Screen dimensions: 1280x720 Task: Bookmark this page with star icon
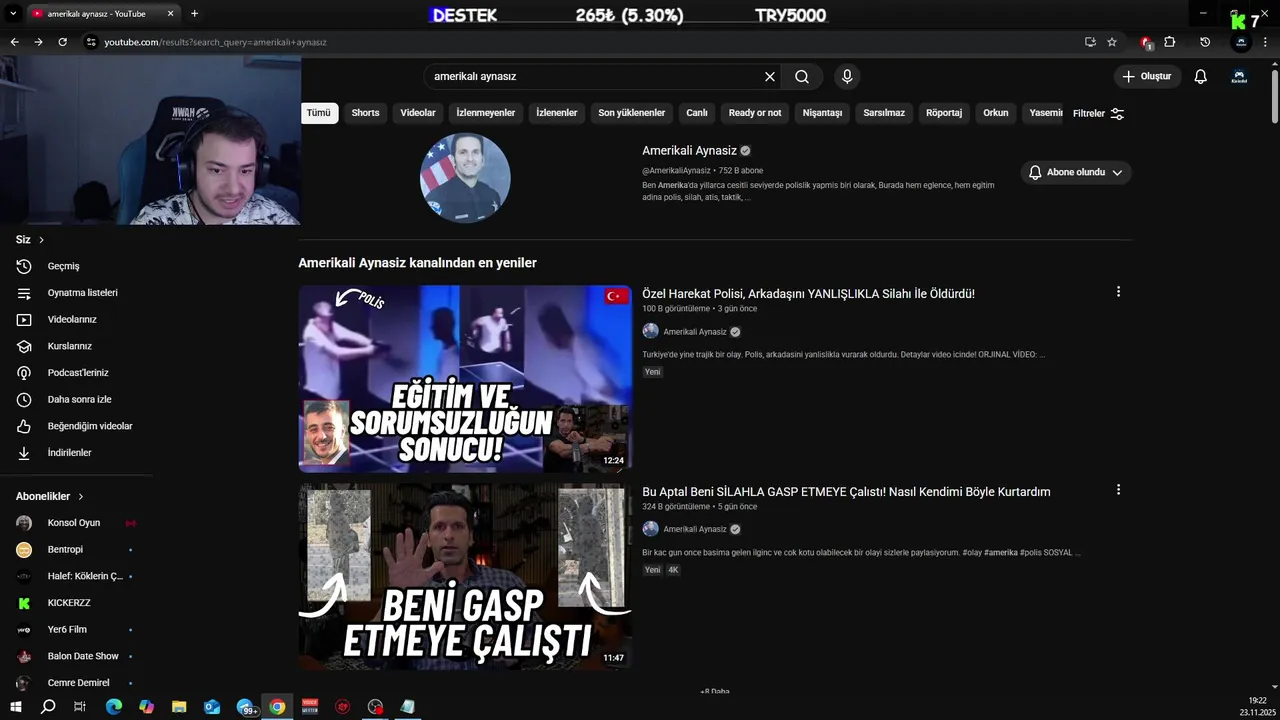click(1112, 42)
